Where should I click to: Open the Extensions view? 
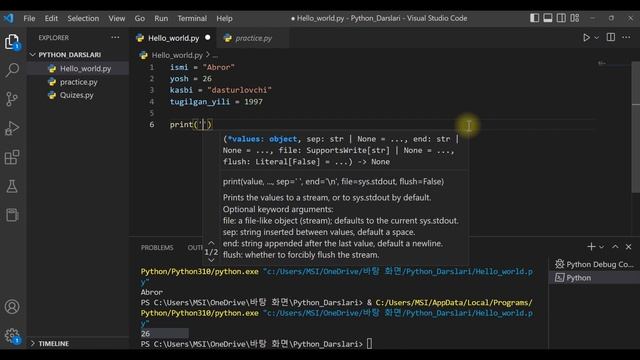pyautogui.click(x=12, y=157)
